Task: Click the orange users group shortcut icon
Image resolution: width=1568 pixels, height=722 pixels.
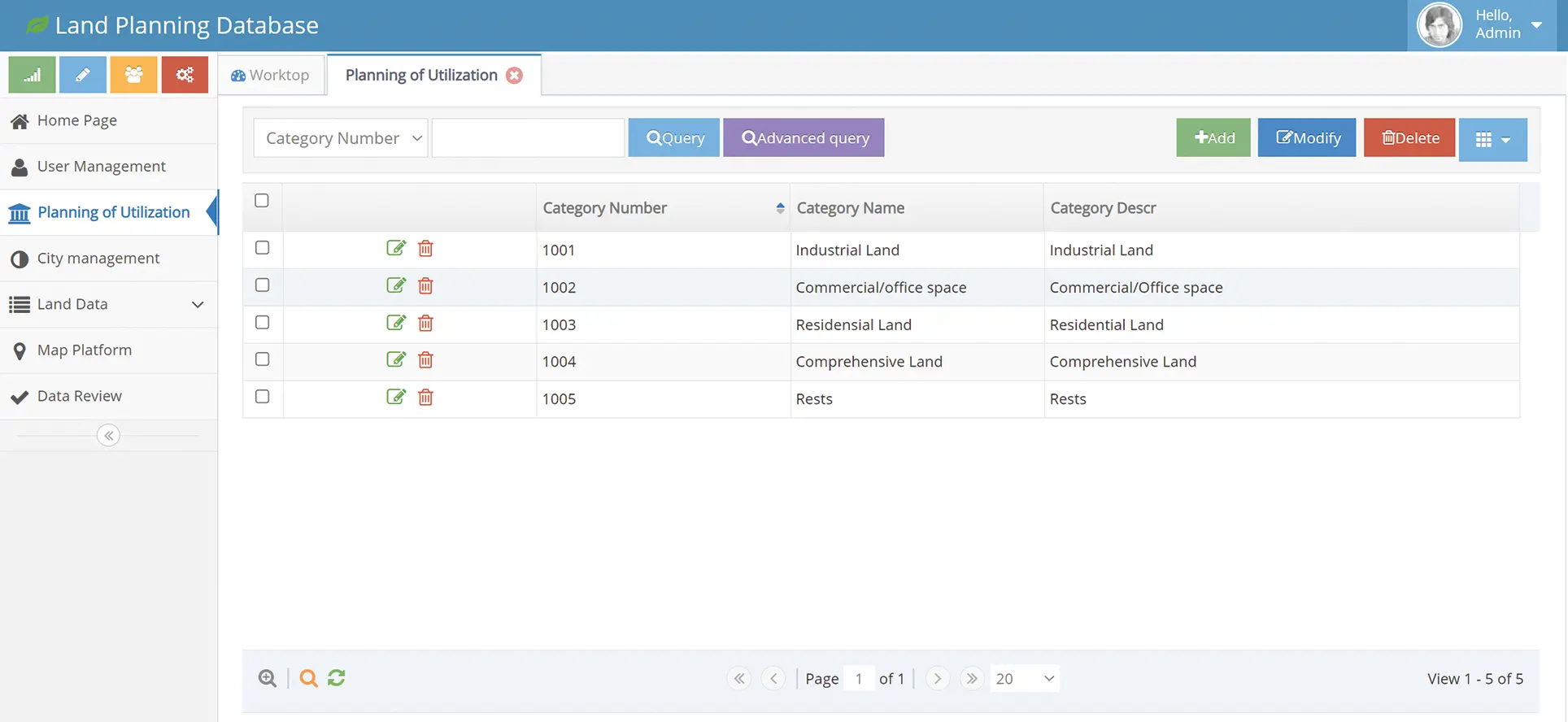Action: pos(133,75)
